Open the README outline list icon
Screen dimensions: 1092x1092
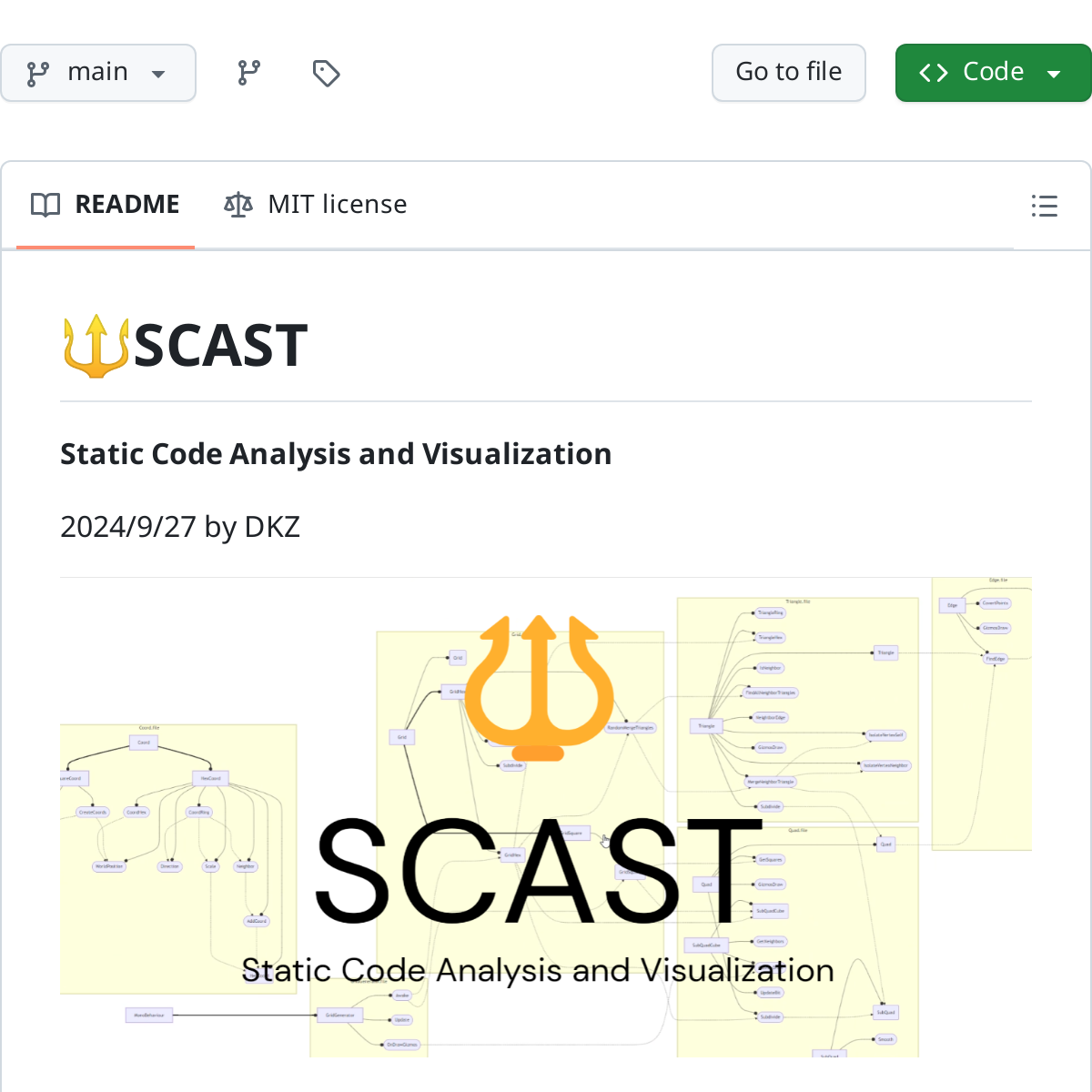pyautogui.click(x=1044, y=206)
